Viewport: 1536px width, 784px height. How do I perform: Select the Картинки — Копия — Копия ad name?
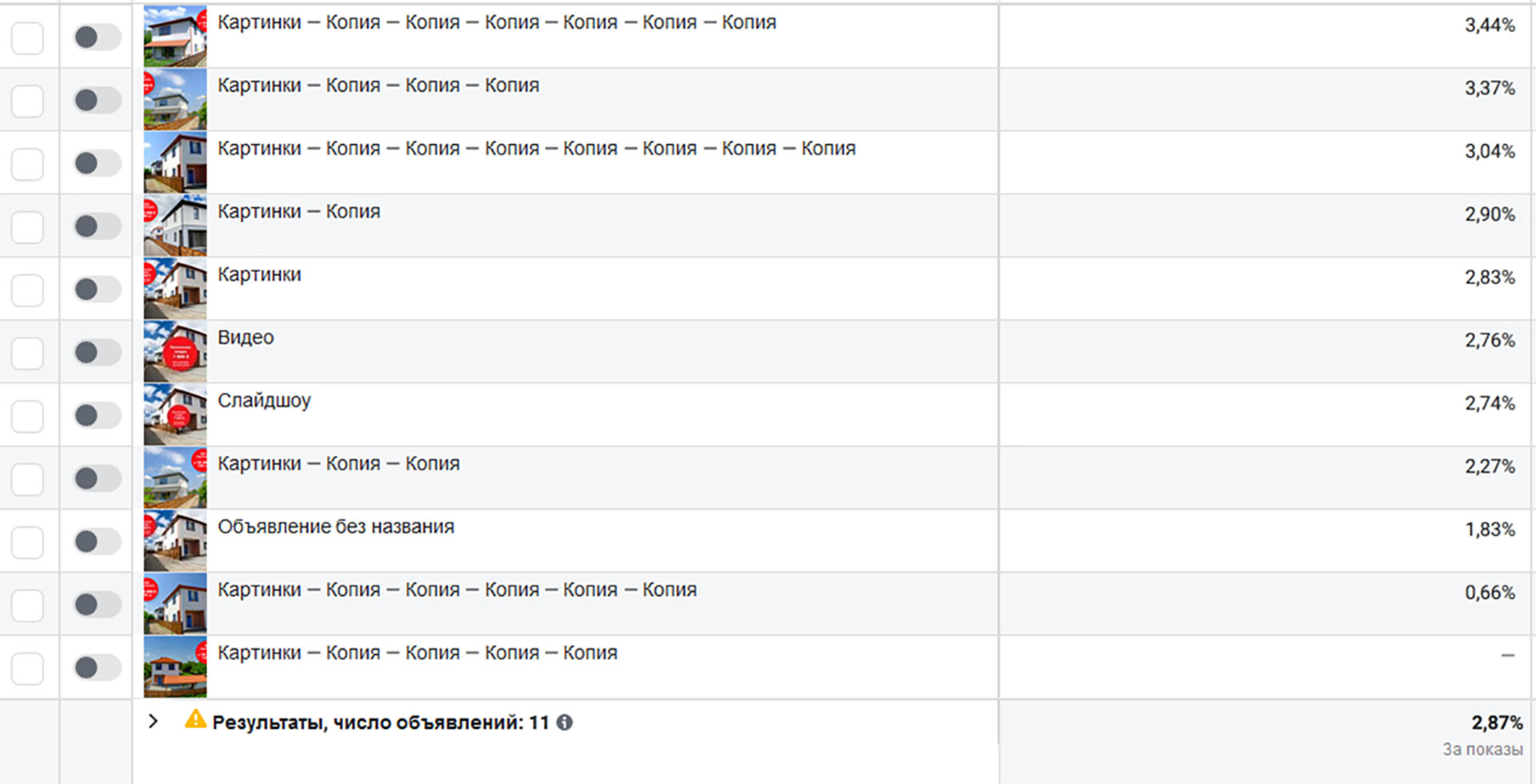(338, 464)
